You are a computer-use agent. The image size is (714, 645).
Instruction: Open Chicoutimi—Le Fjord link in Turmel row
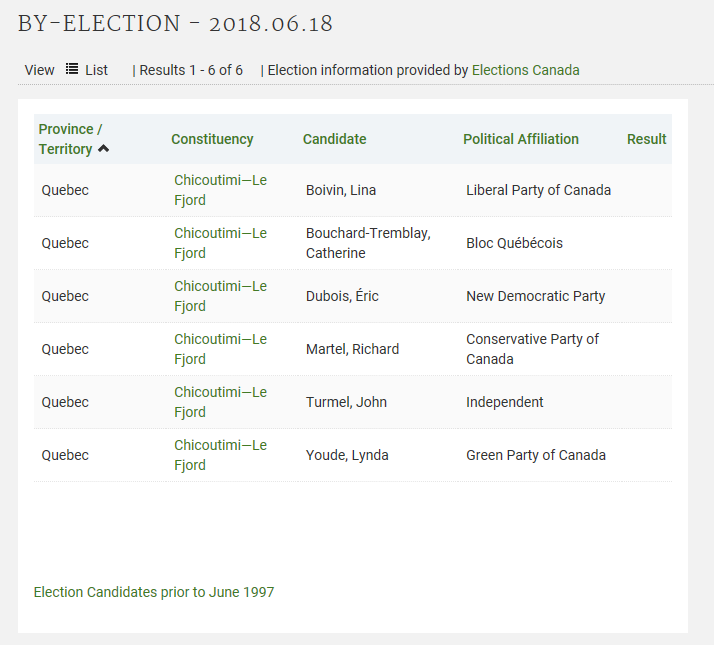220,402
